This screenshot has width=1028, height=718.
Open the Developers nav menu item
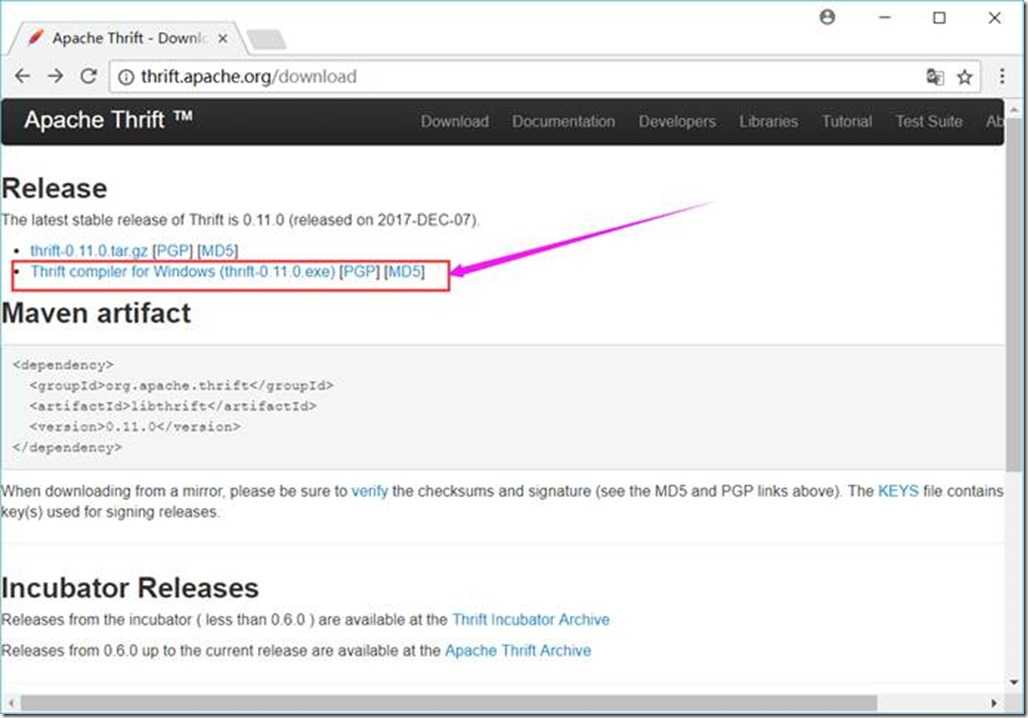point(677,121)
